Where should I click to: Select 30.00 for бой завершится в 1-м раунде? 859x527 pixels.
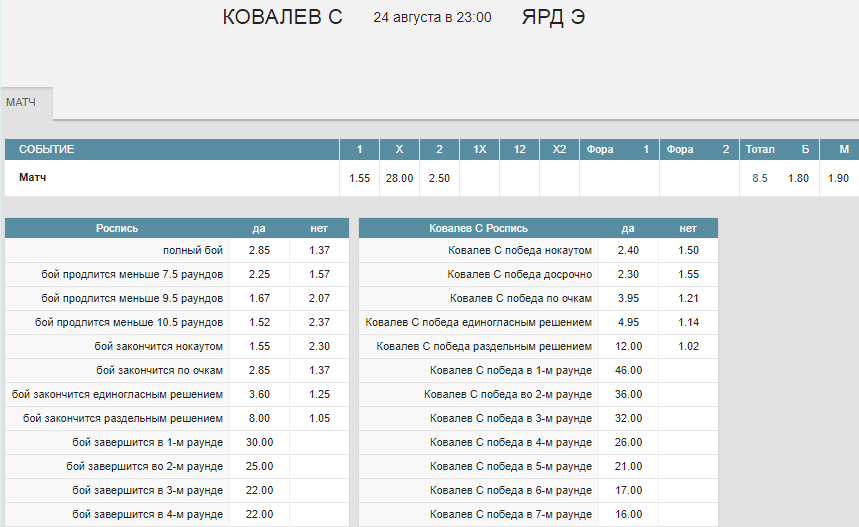(x=259, y=443)
